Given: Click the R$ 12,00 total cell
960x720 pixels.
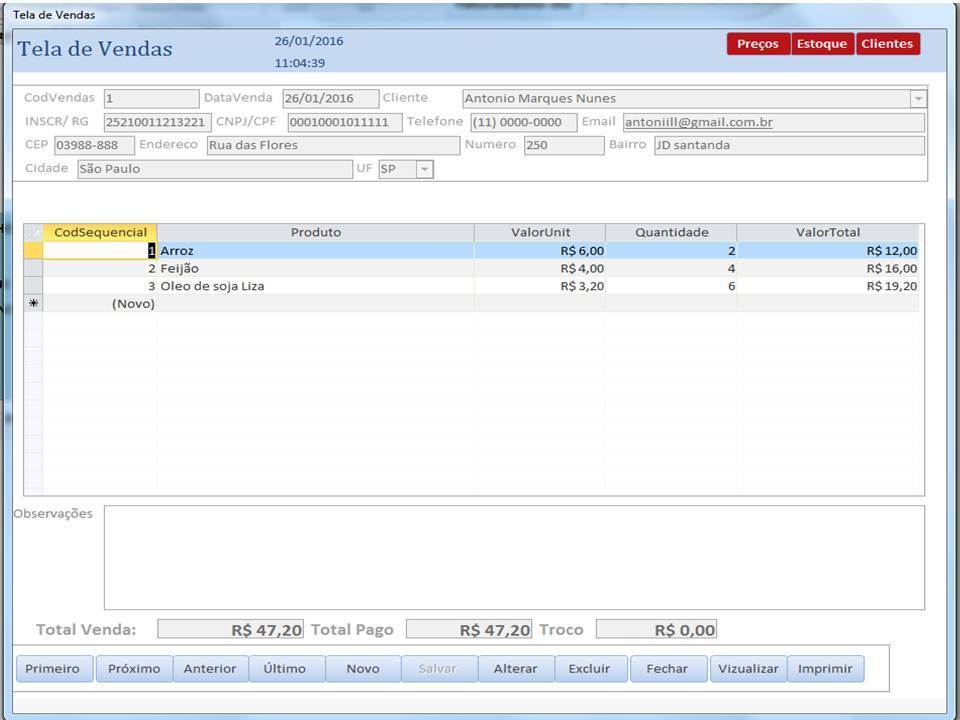Looking at the screenshot, I should pos(828,250).
